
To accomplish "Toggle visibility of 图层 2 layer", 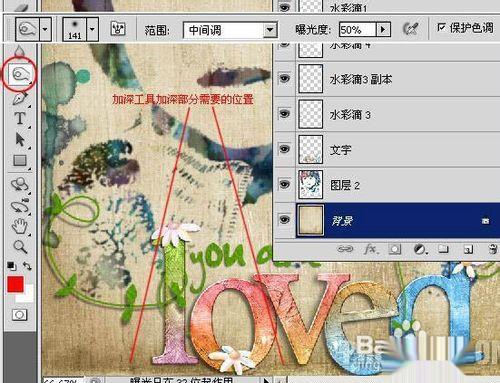I will coord(284,184).
